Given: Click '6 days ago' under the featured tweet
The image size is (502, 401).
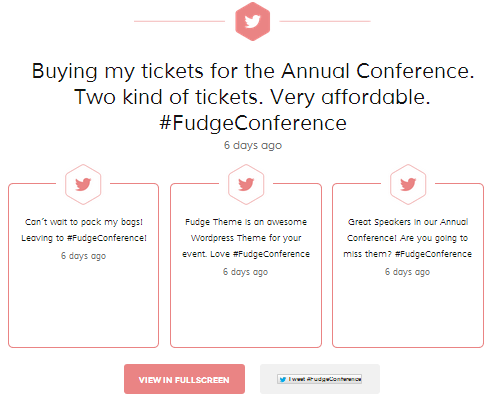Looking at the screenshot, I should coord(253,145).
